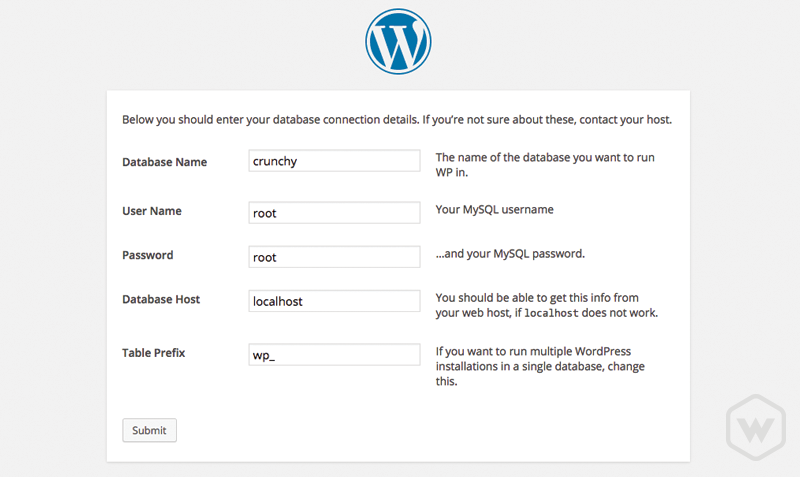Screen dimensions: 800x477
Task: Click the Table Prefix label
Action: pos(153,353)
